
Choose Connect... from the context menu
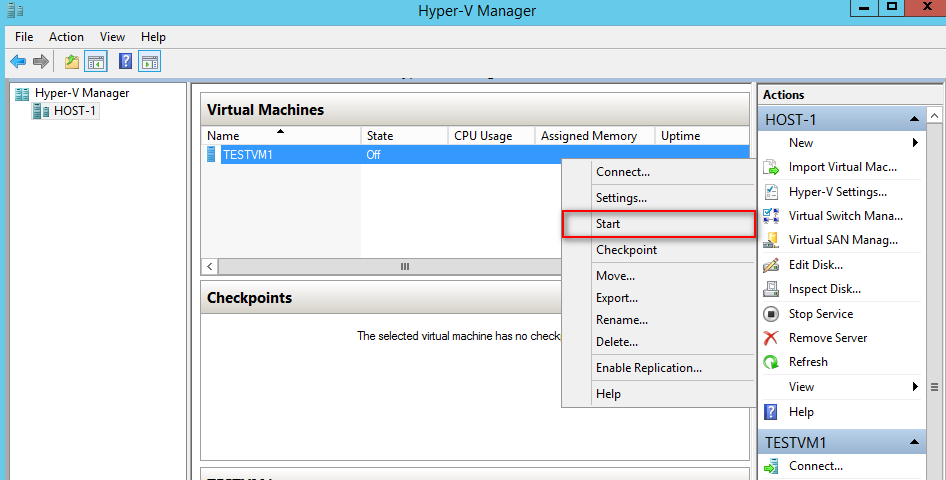pos(659,172)
